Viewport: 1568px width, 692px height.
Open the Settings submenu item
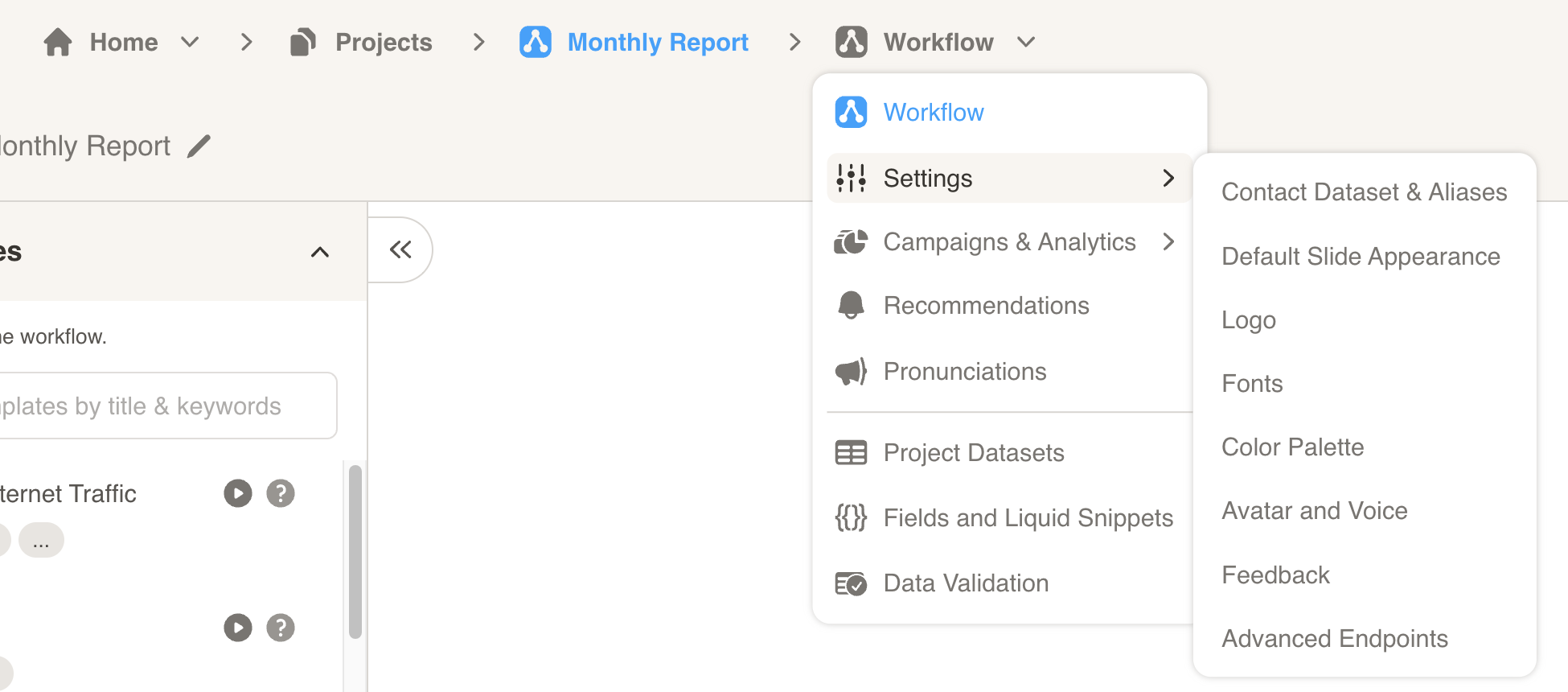(1009, 178)
